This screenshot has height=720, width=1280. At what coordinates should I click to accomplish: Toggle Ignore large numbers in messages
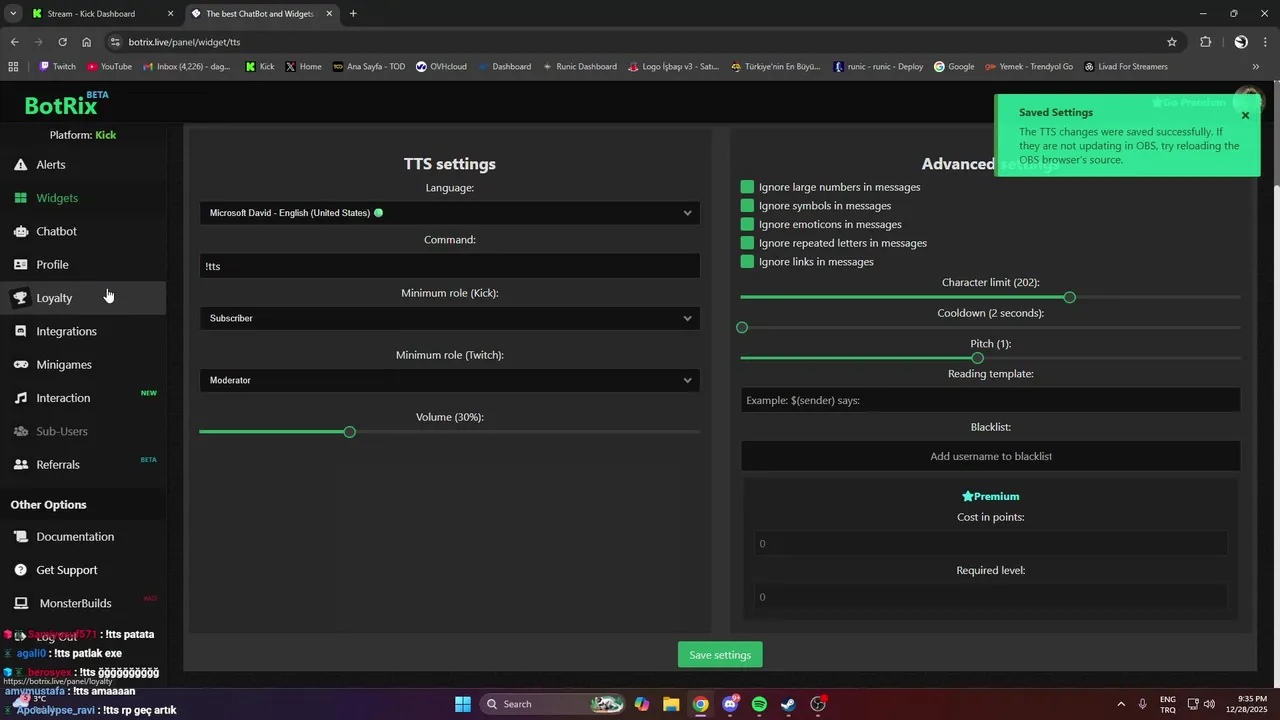(747, 187)
